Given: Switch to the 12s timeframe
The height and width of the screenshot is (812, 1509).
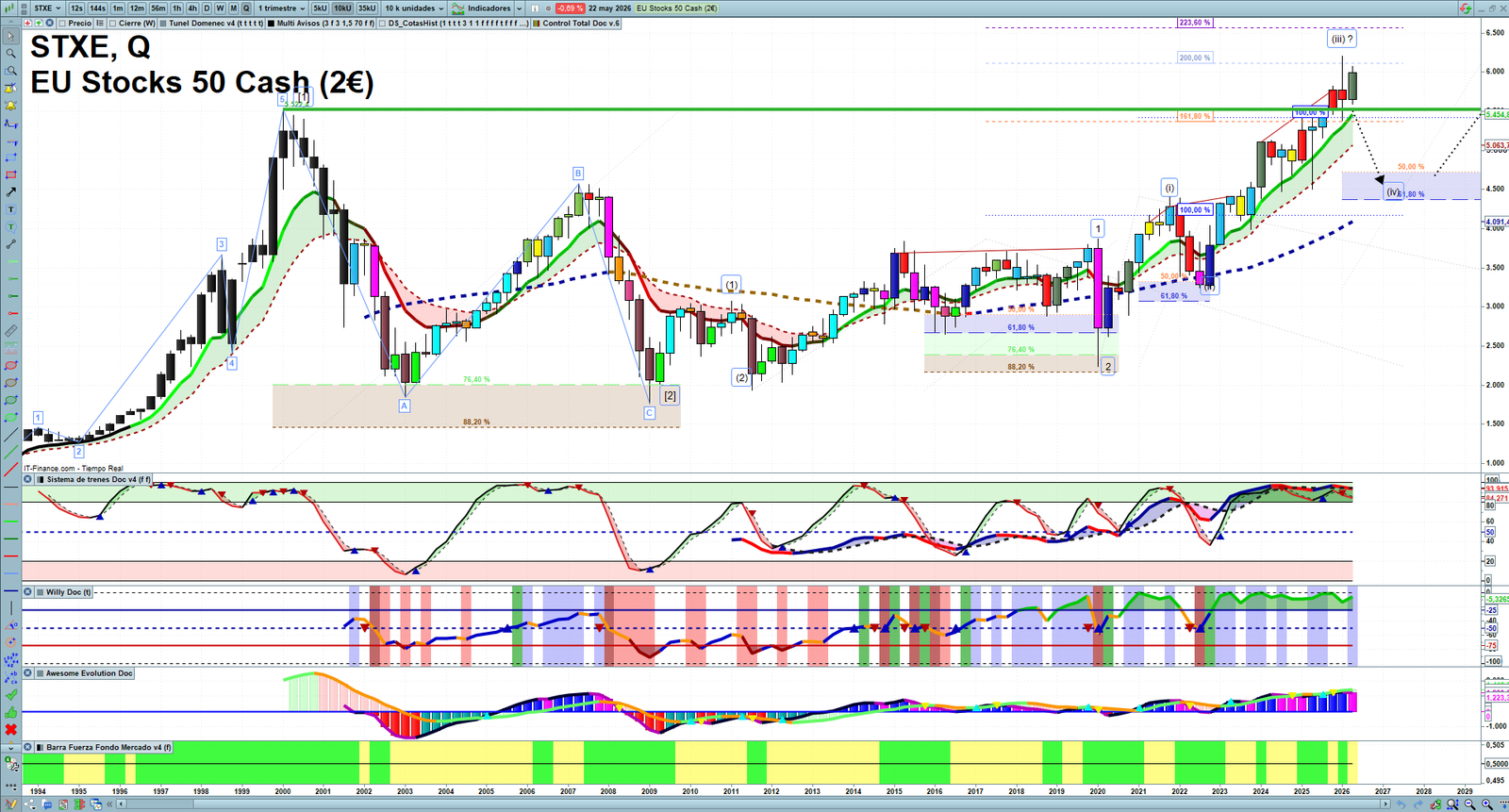Looking at the screenshot, I should [76, 8].
